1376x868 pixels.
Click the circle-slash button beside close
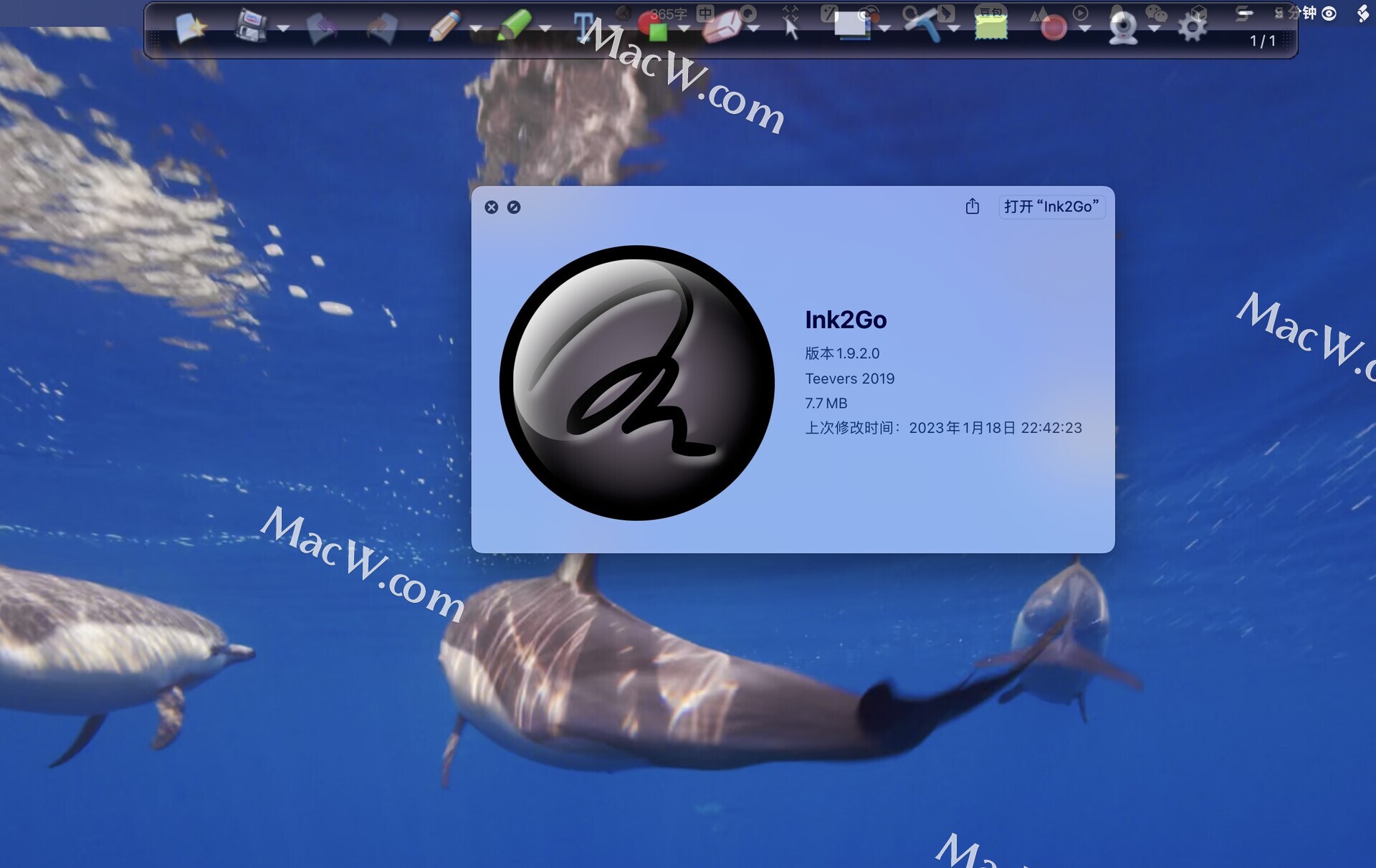(514, 207)
